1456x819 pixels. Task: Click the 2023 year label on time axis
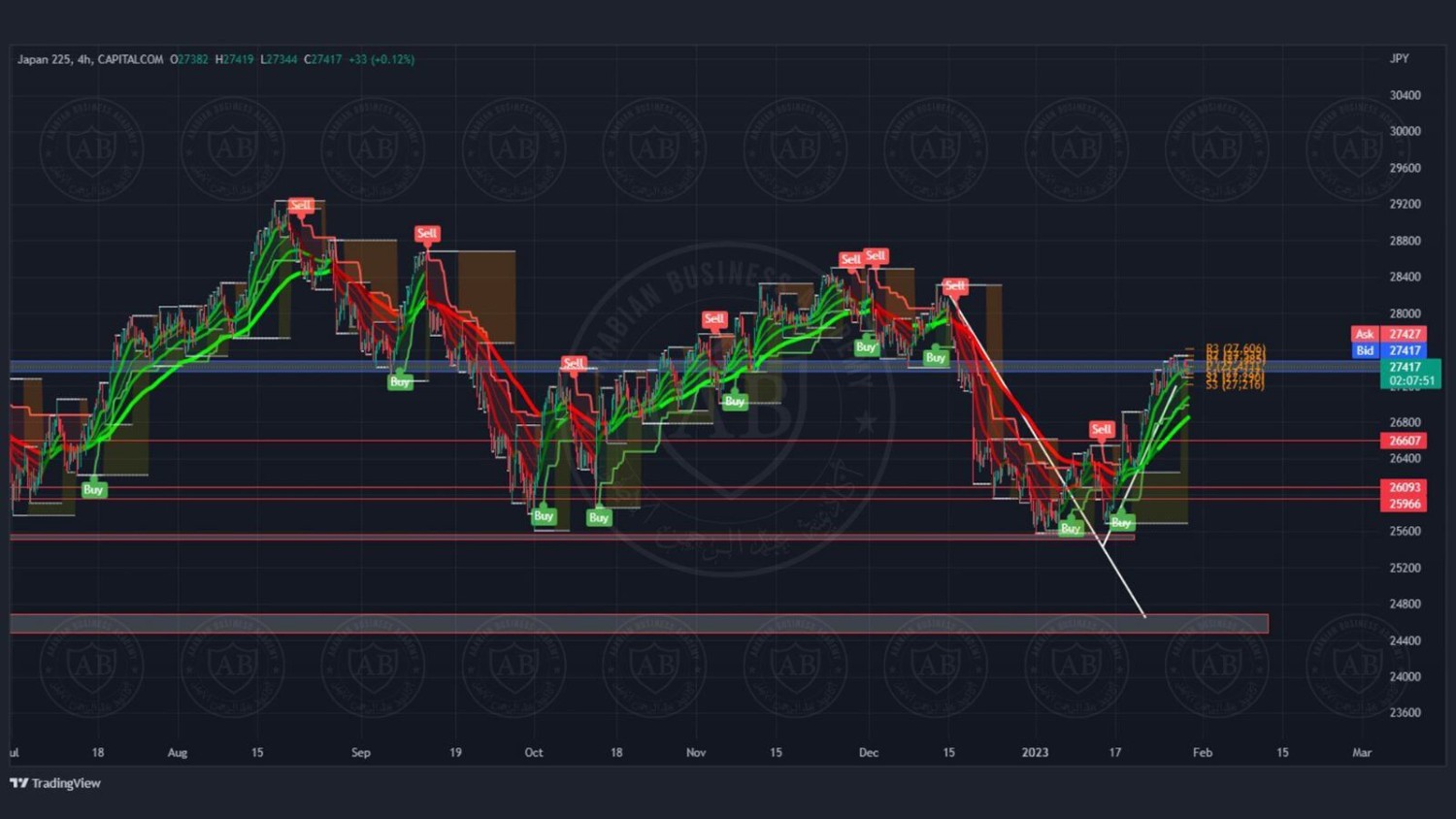[1035, 752]
